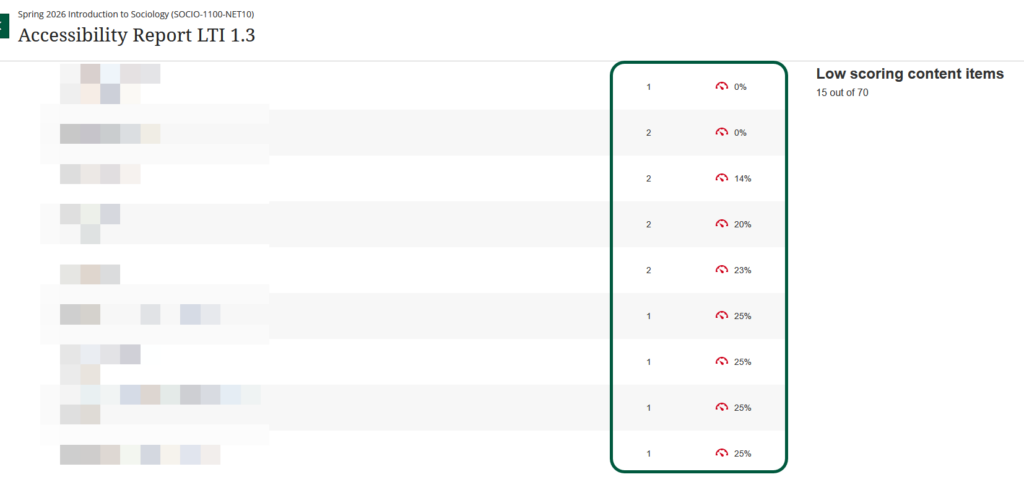This screenshot has width=1024, height=482.
Task: Click the gauge icon in the second 0% row
Action: [x=721, y=132]
